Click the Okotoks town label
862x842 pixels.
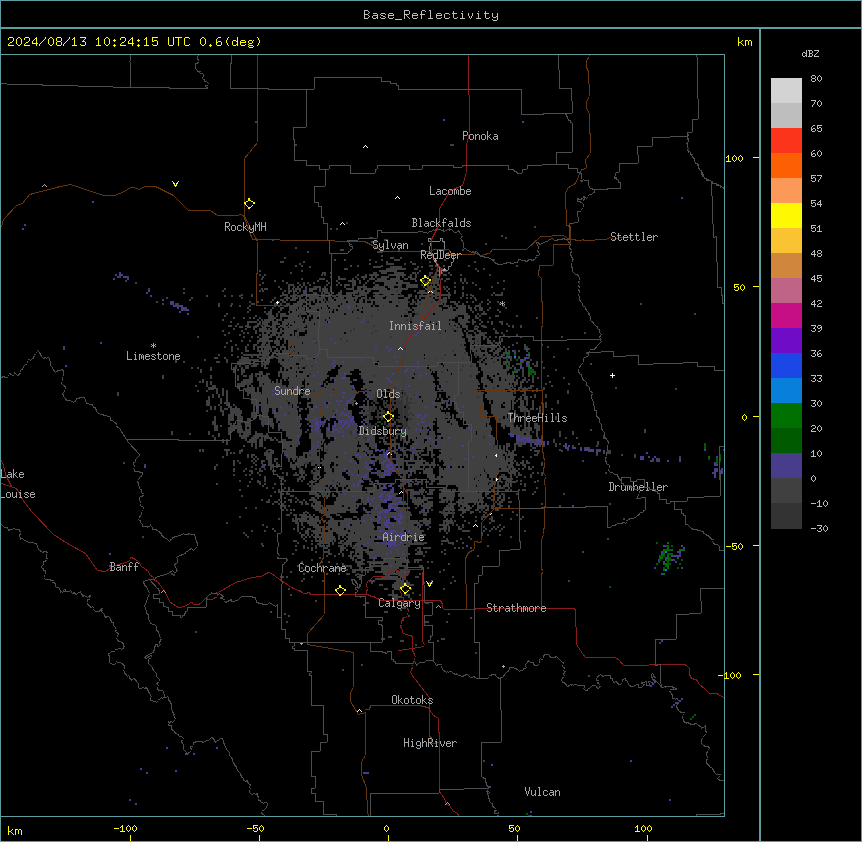[412, 700]
